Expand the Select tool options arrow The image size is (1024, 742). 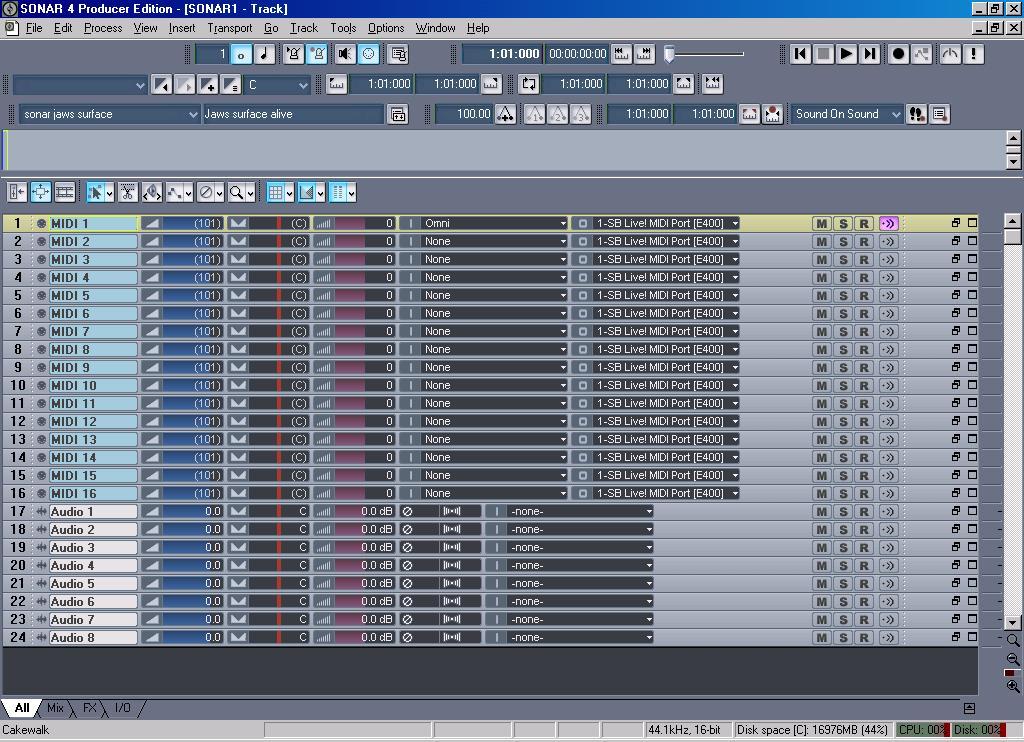click(x=110, y=193)
